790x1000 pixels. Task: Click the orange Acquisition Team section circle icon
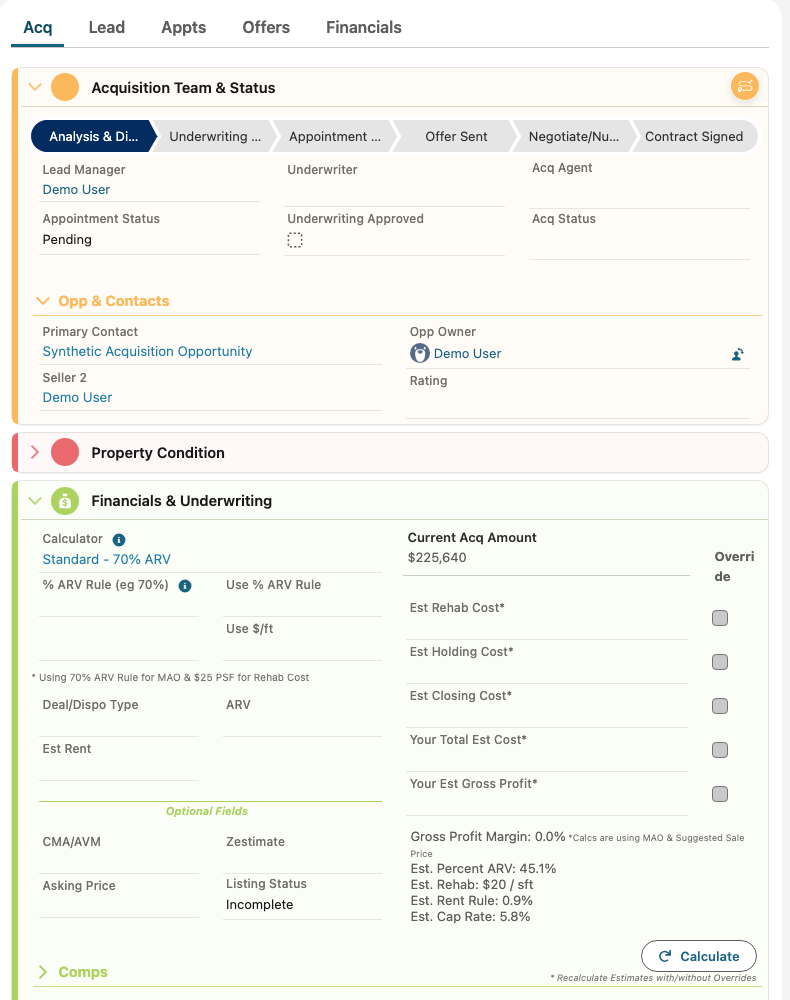pos(65,87)
